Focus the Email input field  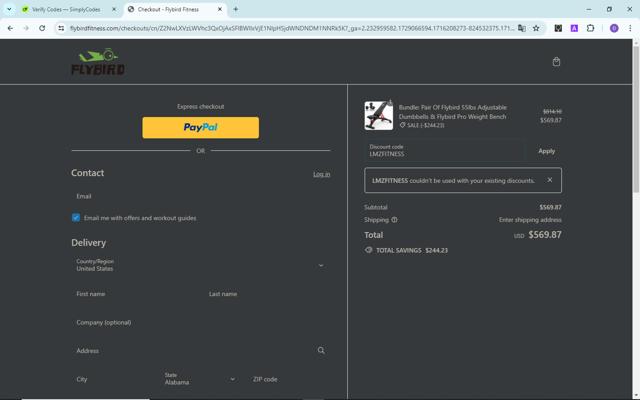pyautogui.click(x=200, y=196)
